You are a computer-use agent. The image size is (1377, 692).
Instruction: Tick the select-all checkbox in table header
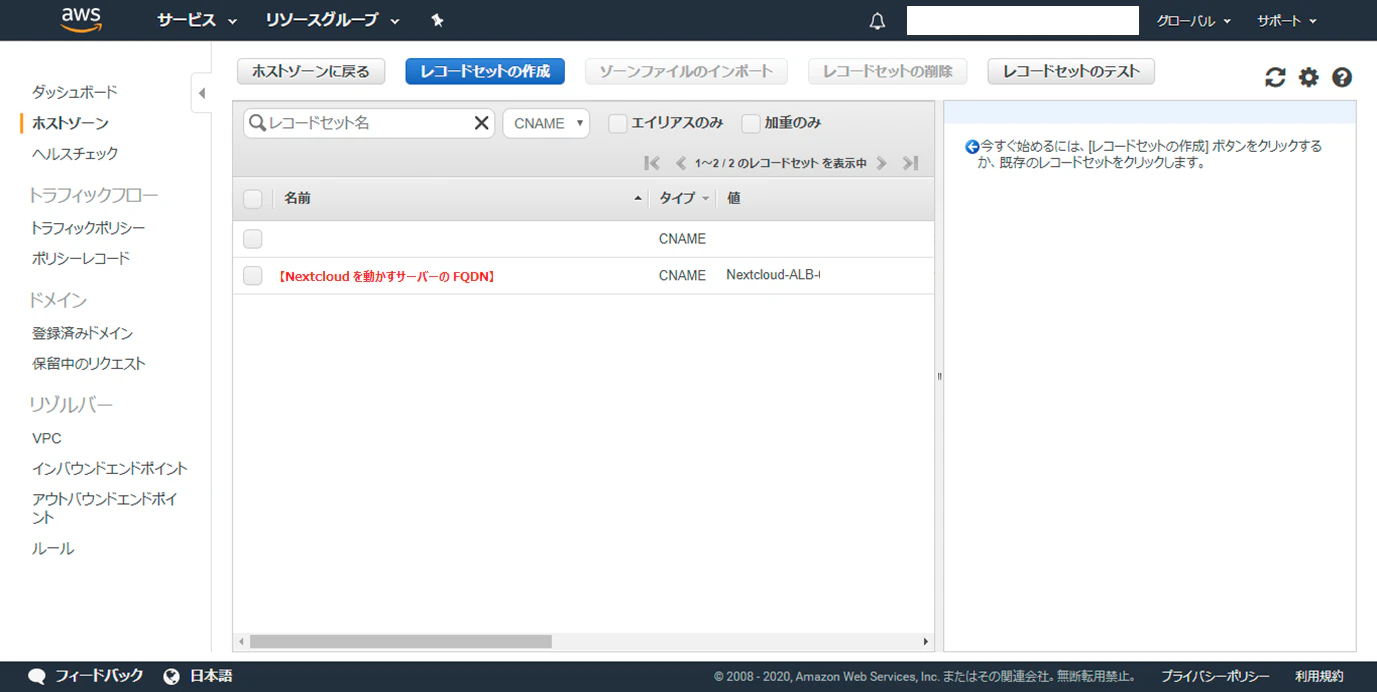pyautogui.click(x=253, y=199)
